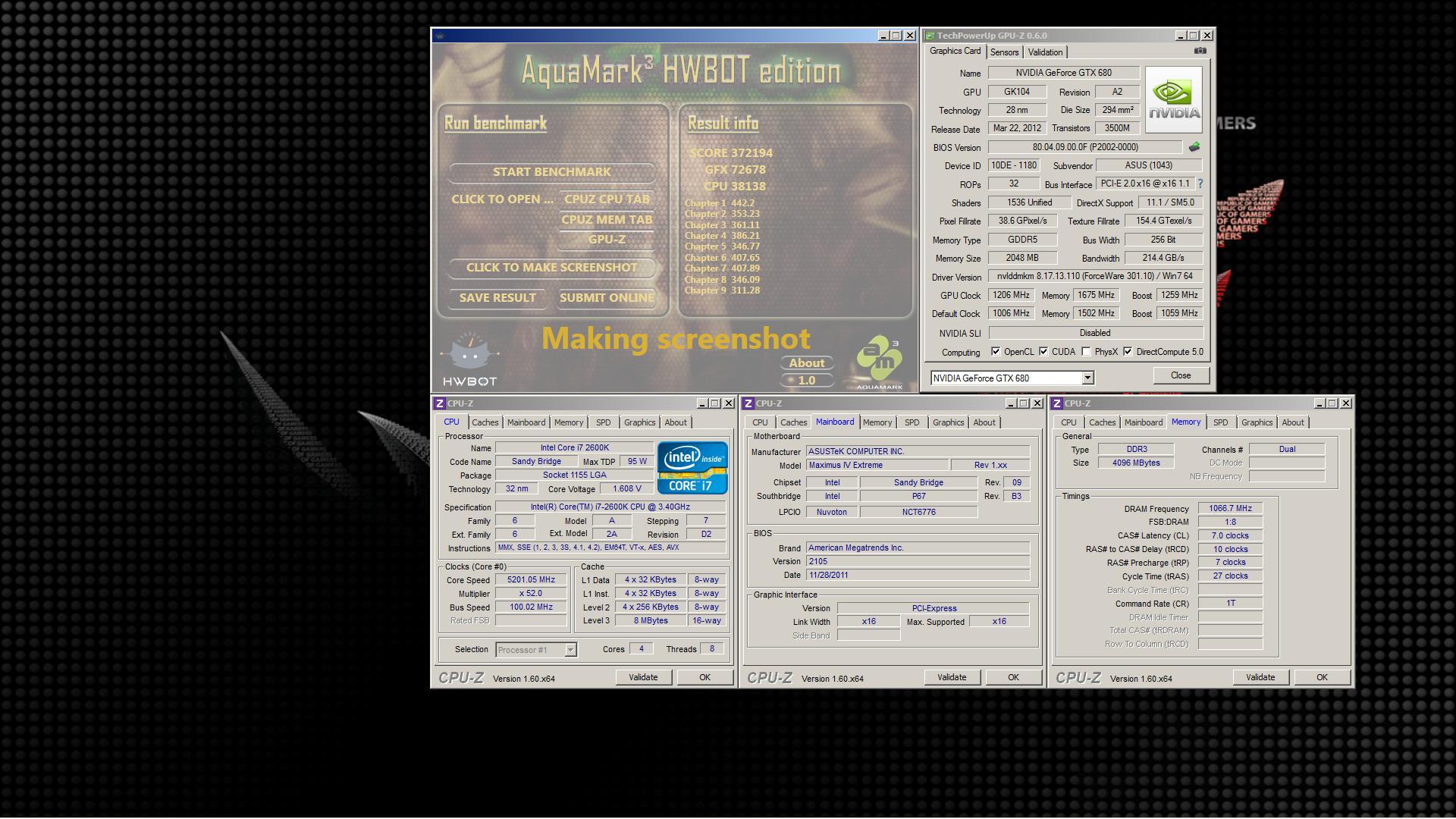Image resolution: width=1456 pixels, height=819 pixels.
Task: Click the SUBMIT ONLINE button
Action: pyautogui.click(x=607, y=298)
